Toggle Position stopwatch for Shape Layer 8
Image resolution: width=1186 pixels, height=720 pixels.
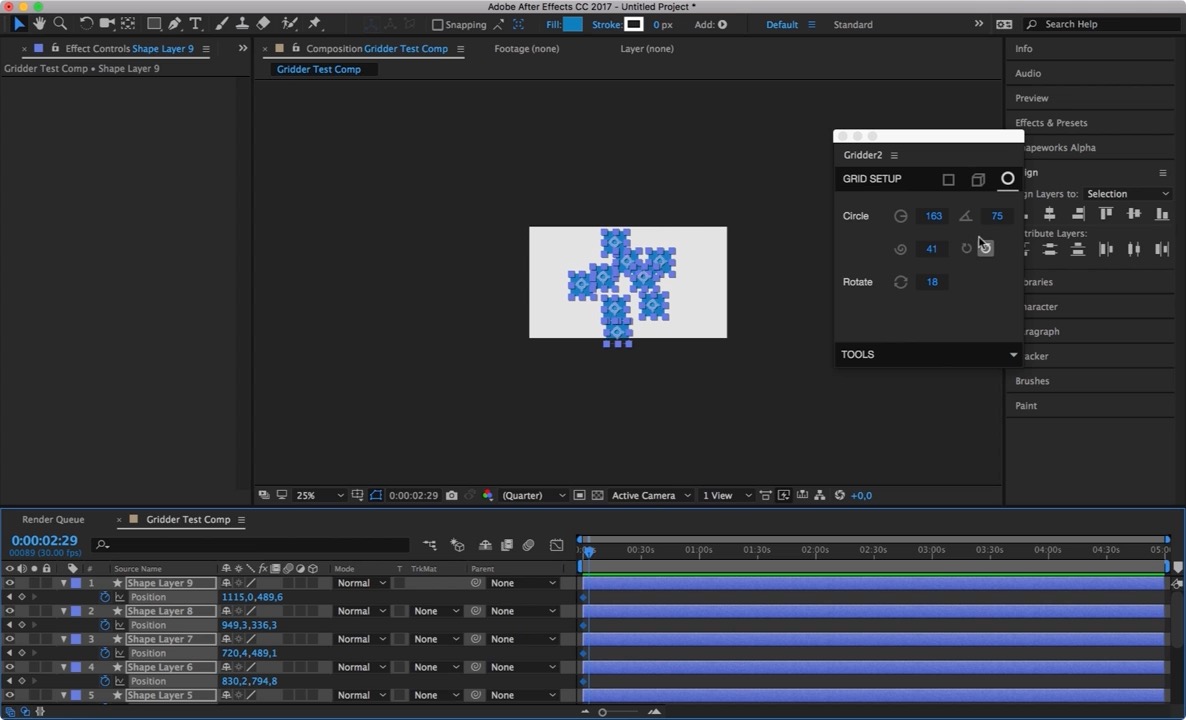pos(104,625)
